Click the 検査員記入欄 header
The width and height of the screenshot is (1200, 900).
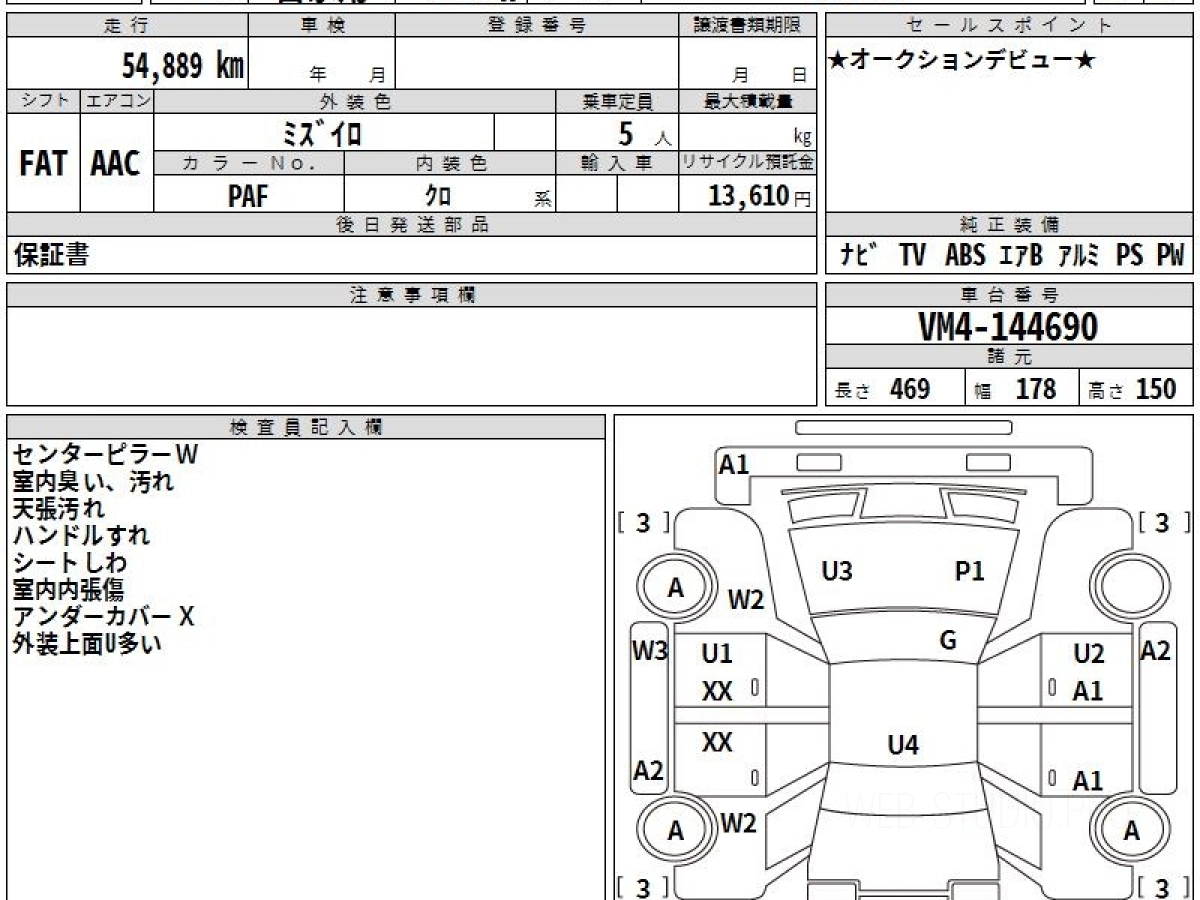306,427
